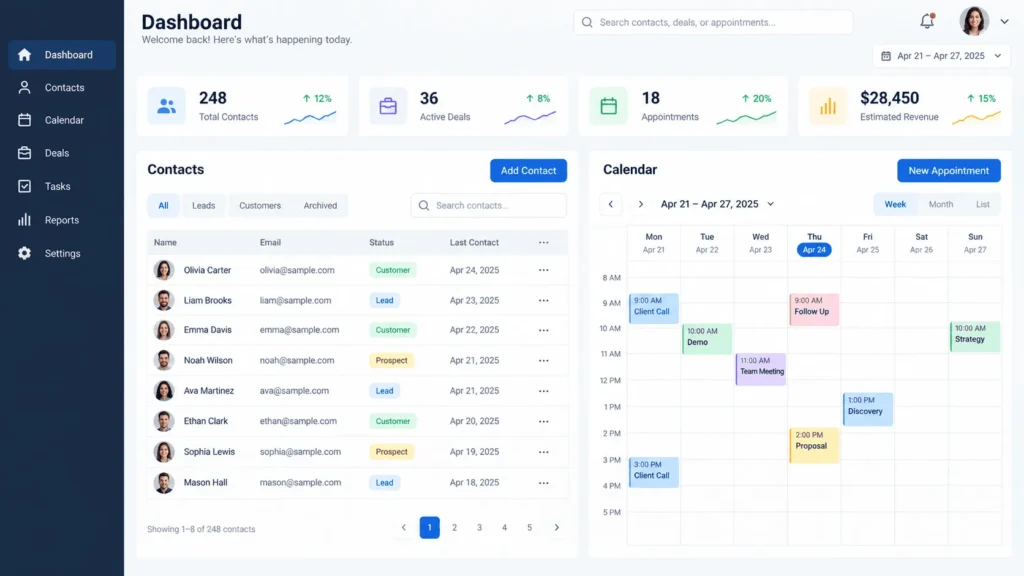Switch calendar to Month view
1024x576 pixels.
(941, 204)
